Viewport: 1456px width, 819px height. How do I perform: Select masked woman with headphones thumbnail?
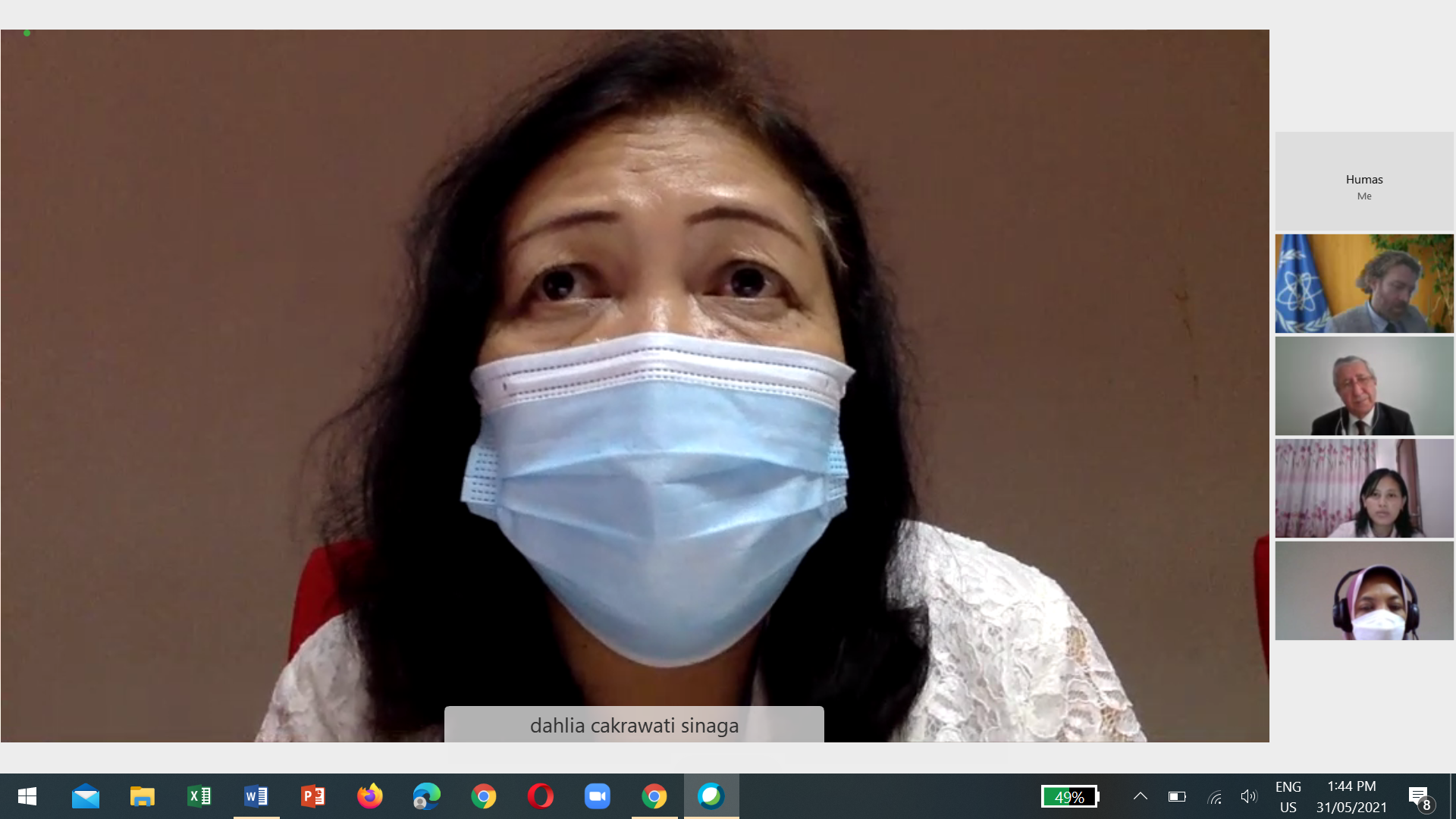click(1364, 591)
